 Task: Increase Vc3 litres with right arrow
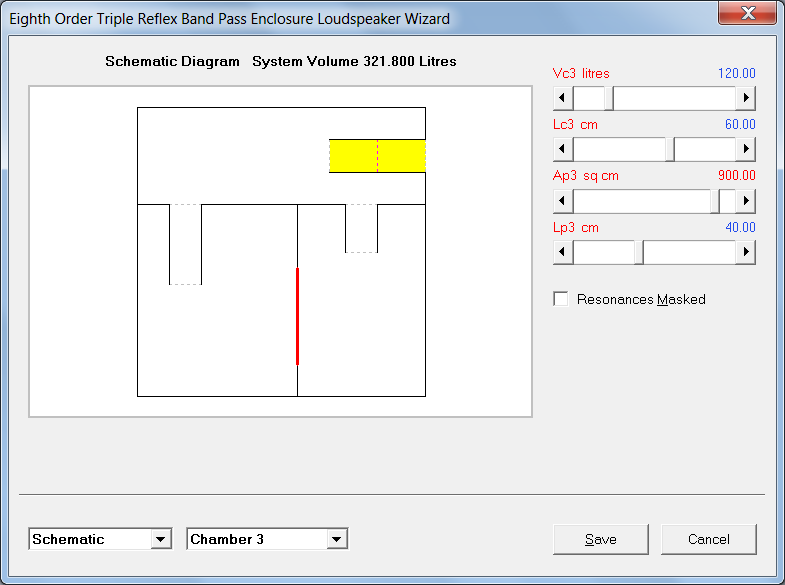pyautogui.click(x=746, y=98)
